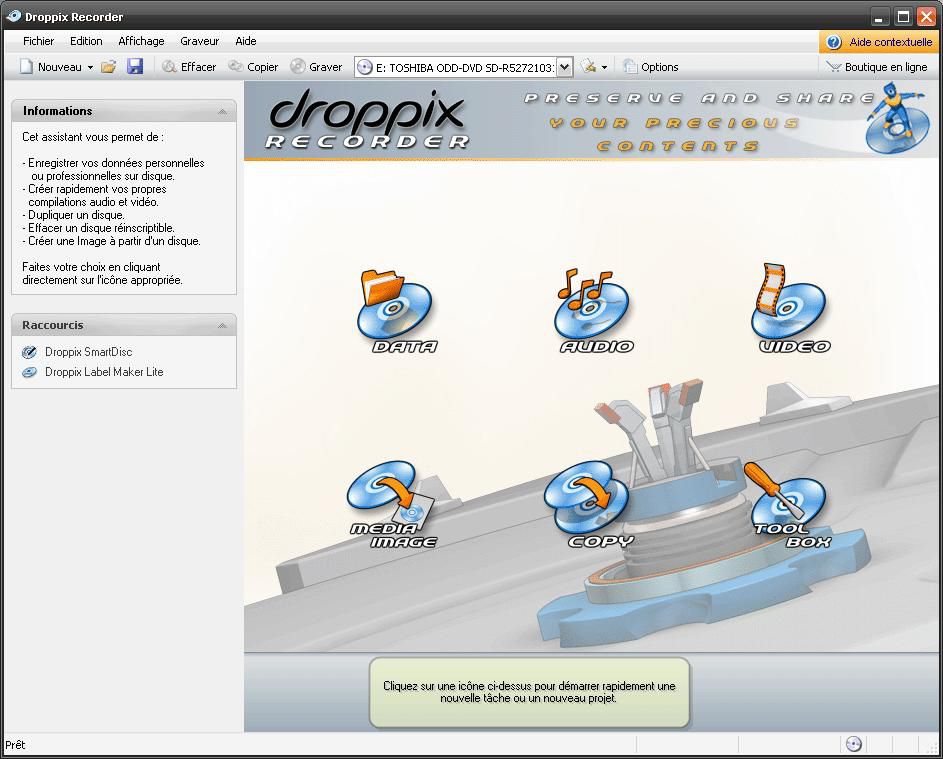The height and width of the screenshot is (759, 943).
Task: Start a DATA disc project
Action: click(396, 312)
